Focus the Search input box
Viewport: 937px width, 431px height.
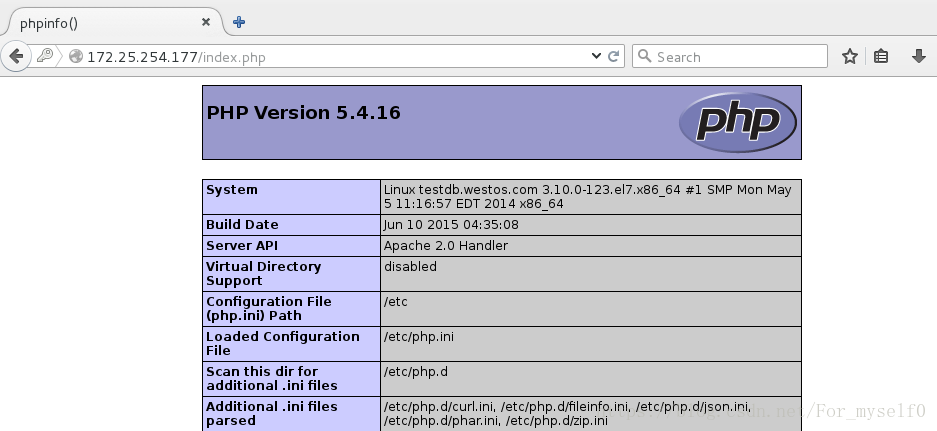pyautogui.click(x=730, y=56)
